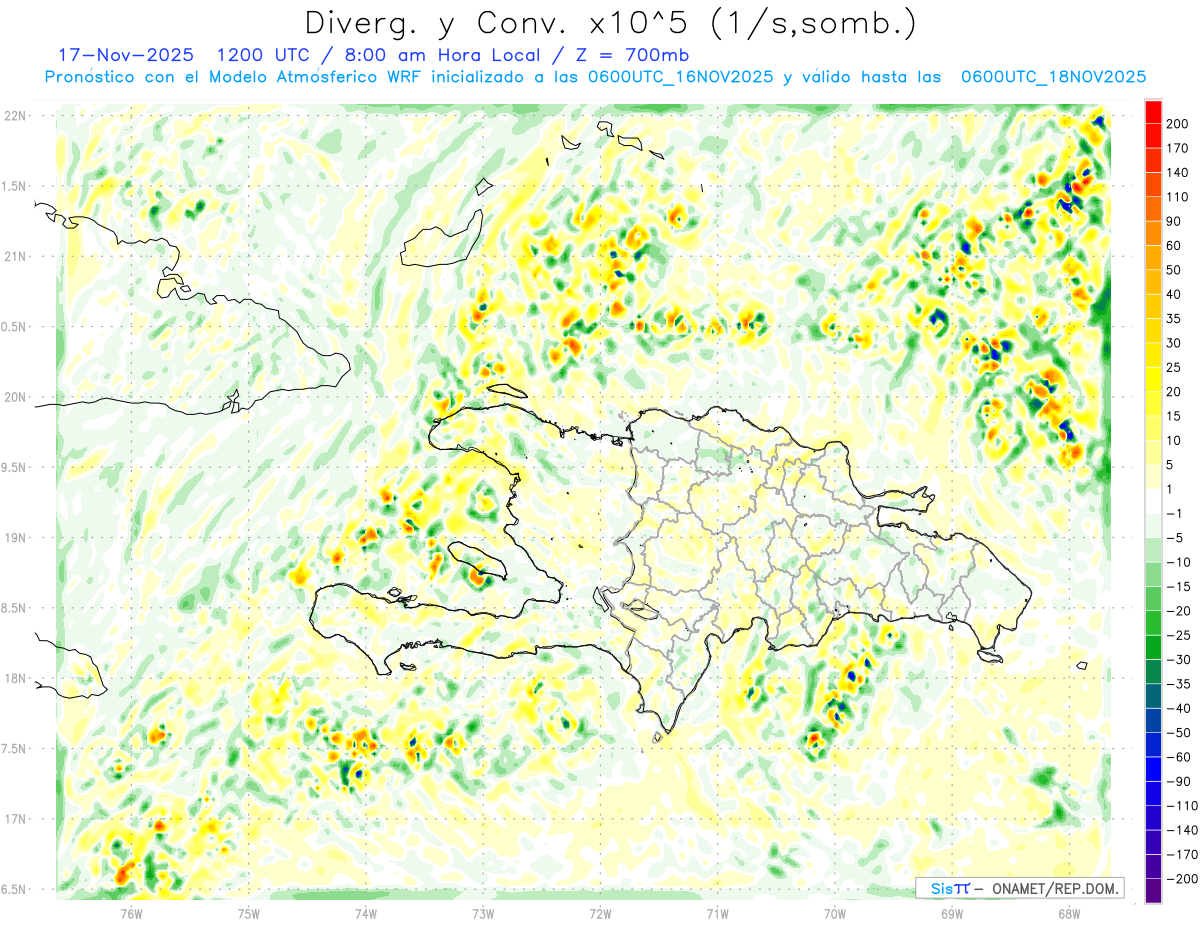Click the '90' value on the colorbar
Screen dimensions: 1200x927
click(1174, 221)
